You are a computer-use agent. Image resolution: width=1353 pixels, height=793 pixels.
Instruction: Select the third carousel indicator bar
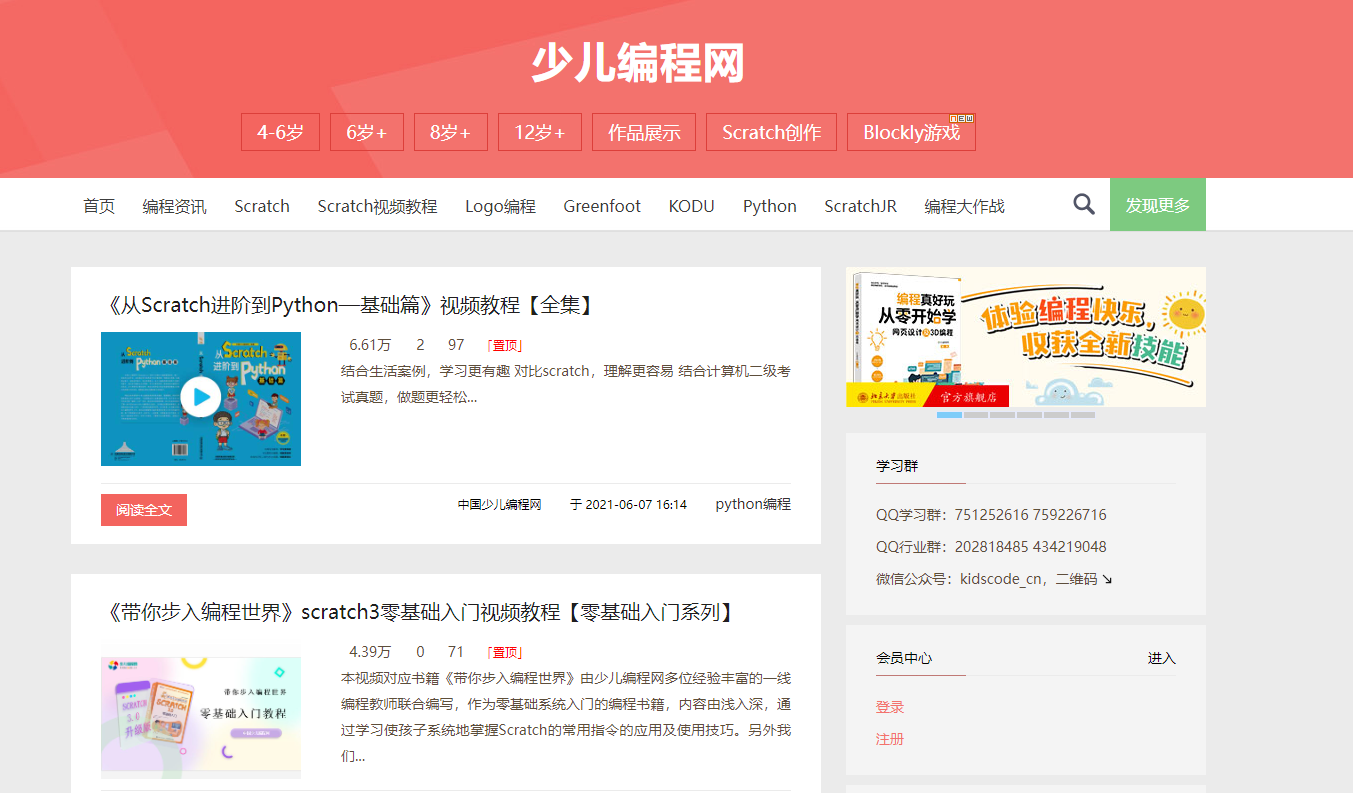point(1002,414)
